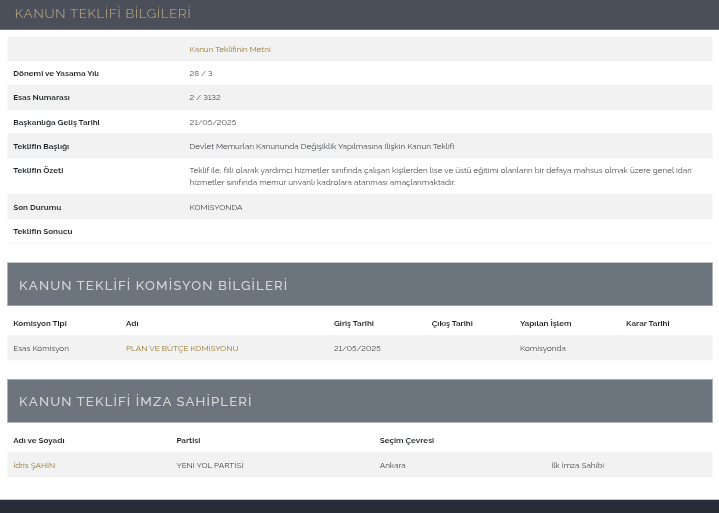The image size is (719, 513).
Task: Click the Son Durumu label
Action: click(x=37, y=208)
